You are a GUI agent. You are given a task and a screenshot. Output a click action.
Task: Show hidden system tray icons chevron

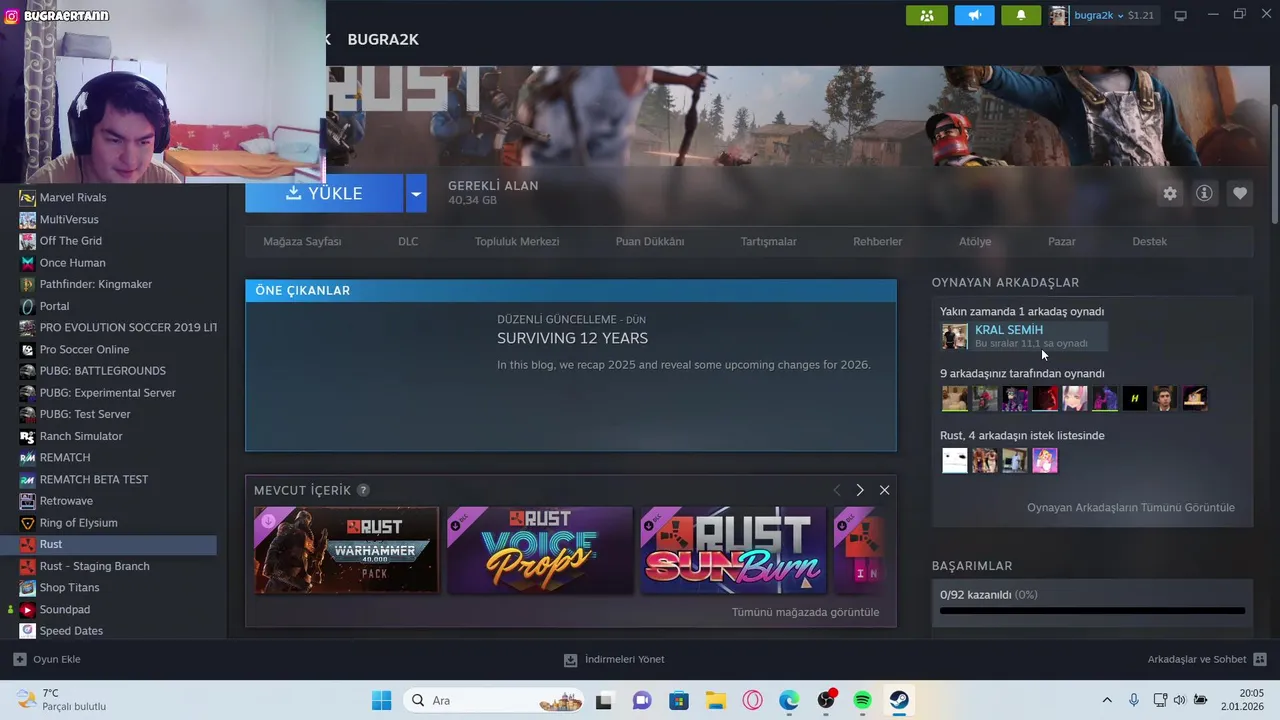click(x=1107, y=700)
